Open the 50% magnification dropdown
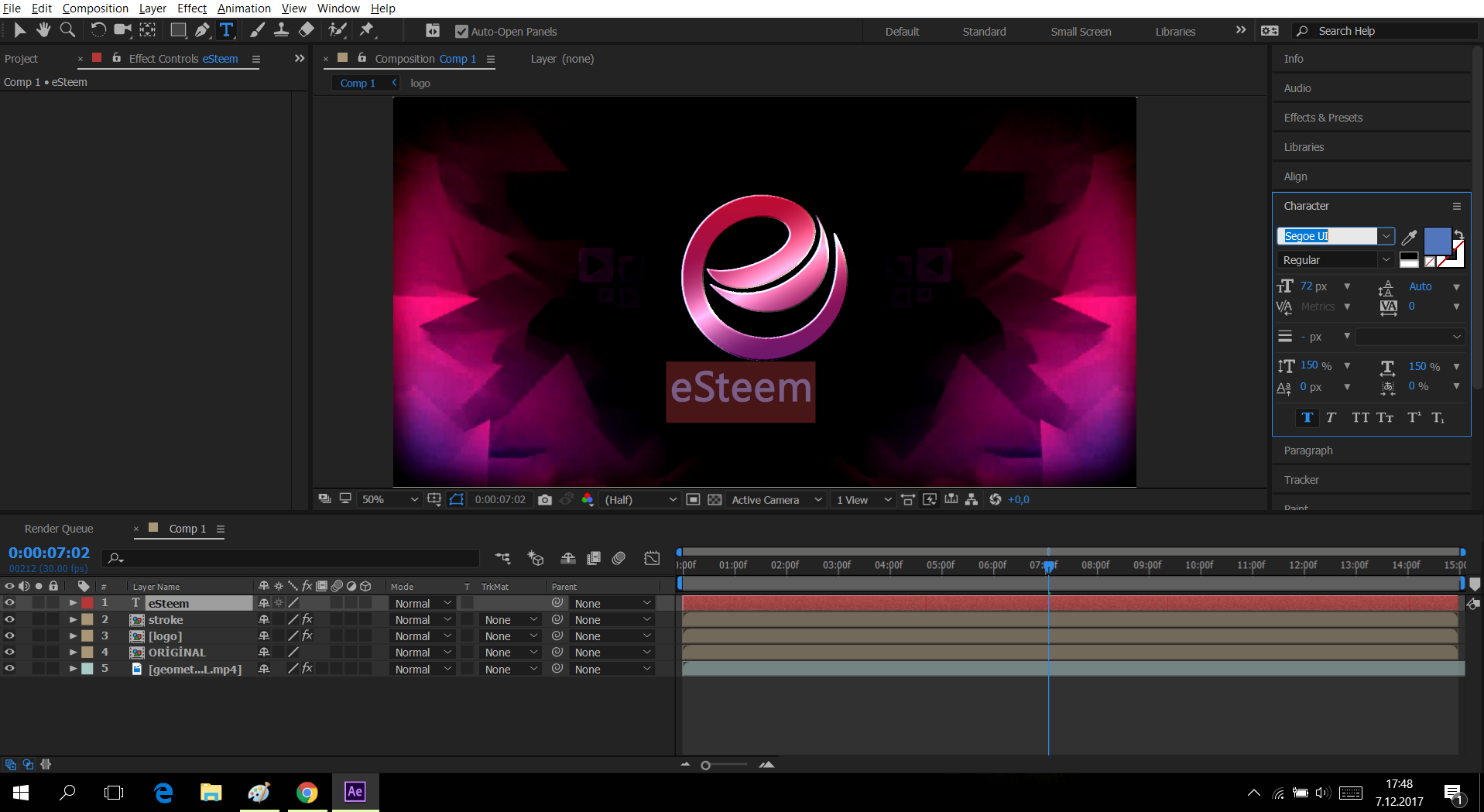This screenshot has width=1484, height=812. [389, 500]
